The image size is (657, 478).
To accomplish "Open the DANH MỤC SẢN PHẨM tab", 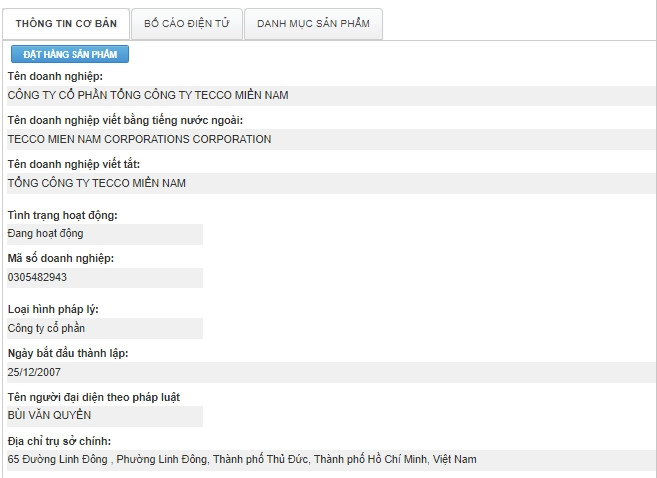I will pos(313,24).
